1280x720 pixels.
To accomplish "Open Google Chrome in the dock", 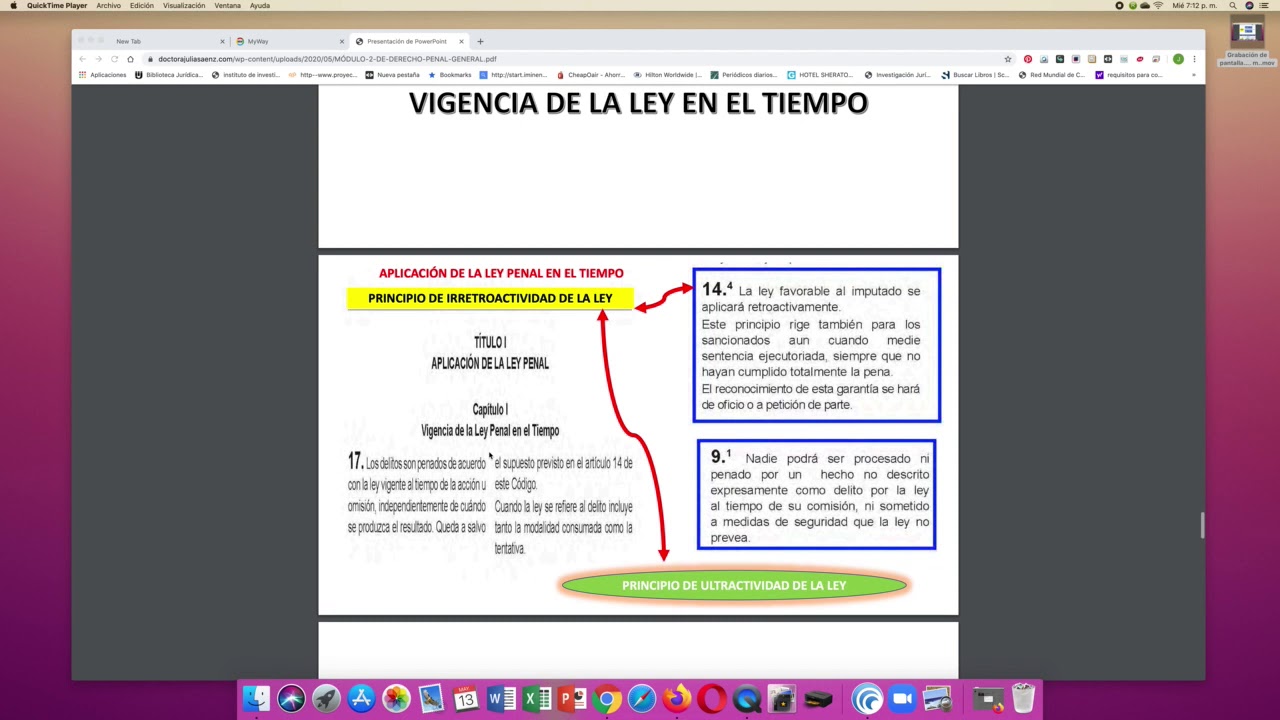I will 607,698.
